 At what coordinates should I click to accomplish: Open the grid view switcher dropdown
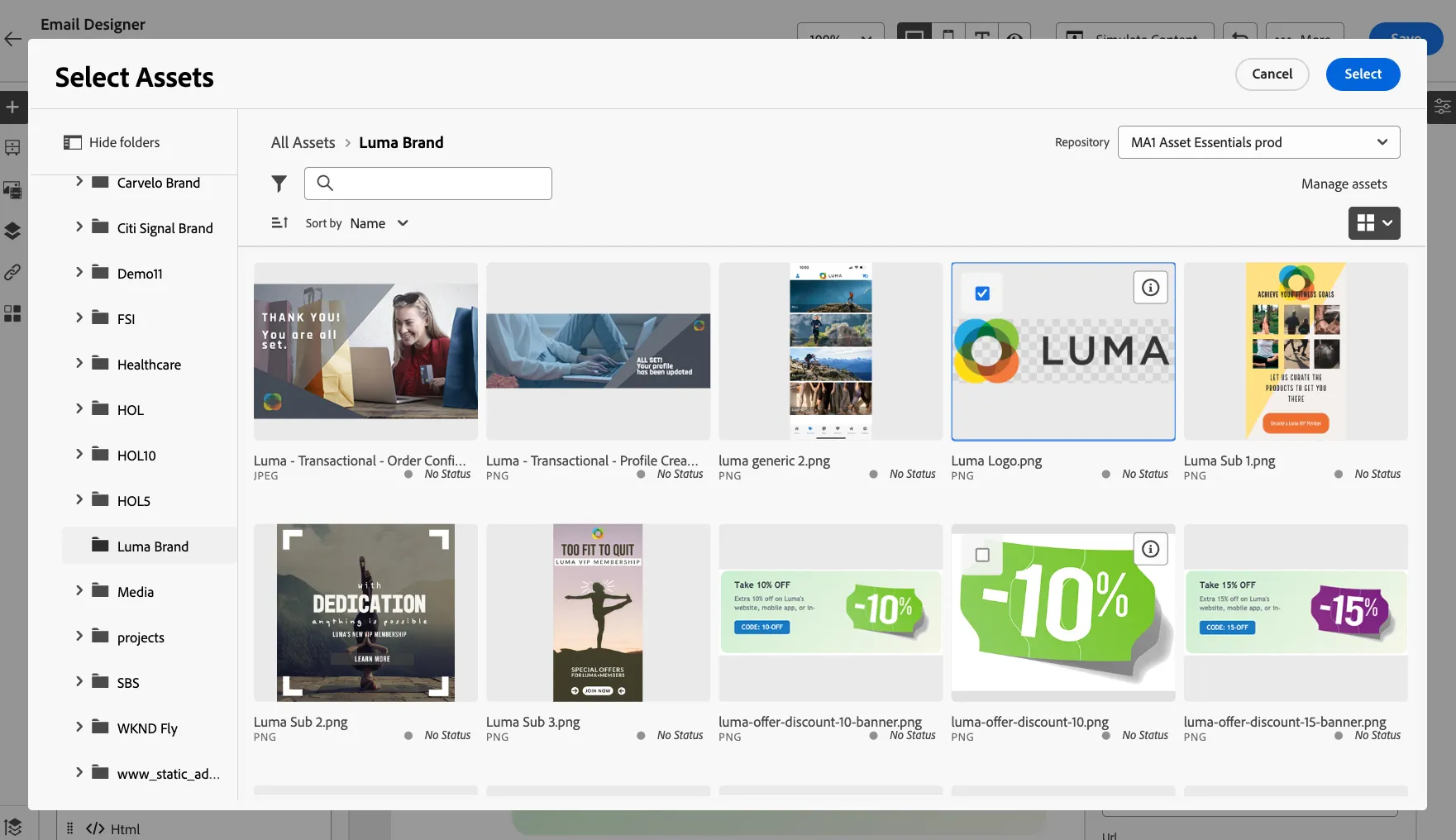coord(1374,223)
